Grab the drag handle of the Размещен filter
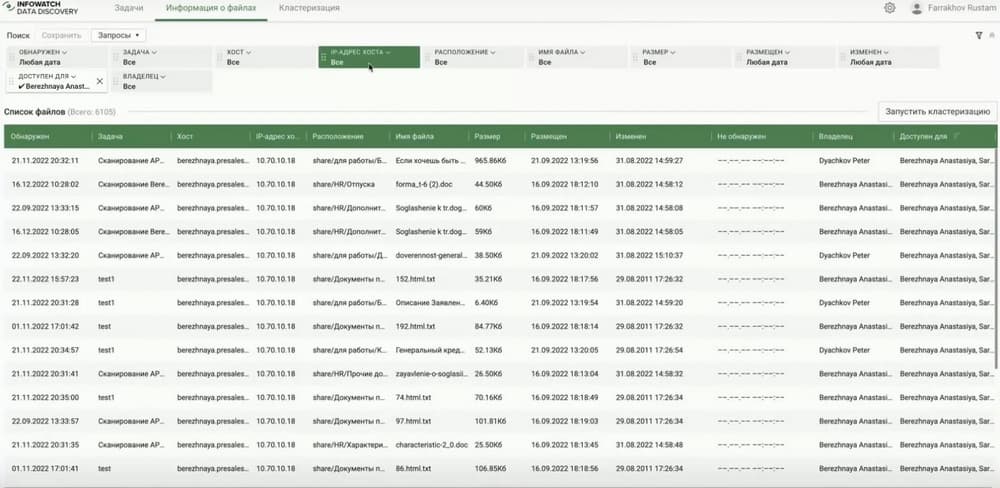This screenshot has width=1000, height=488. (x=739, y=57)
